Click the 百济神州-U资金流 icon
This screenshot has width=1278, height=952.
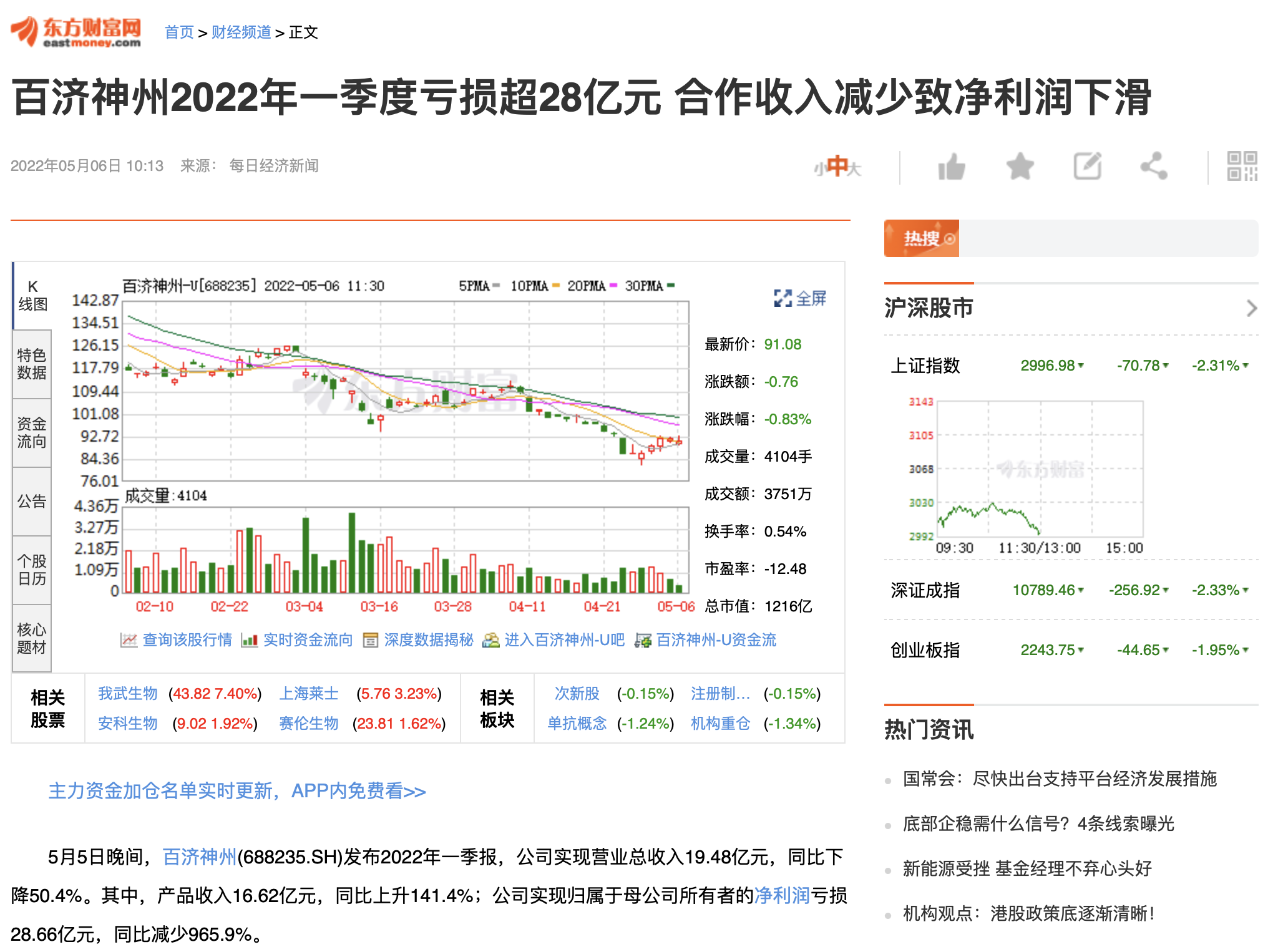tap(643, 640)
